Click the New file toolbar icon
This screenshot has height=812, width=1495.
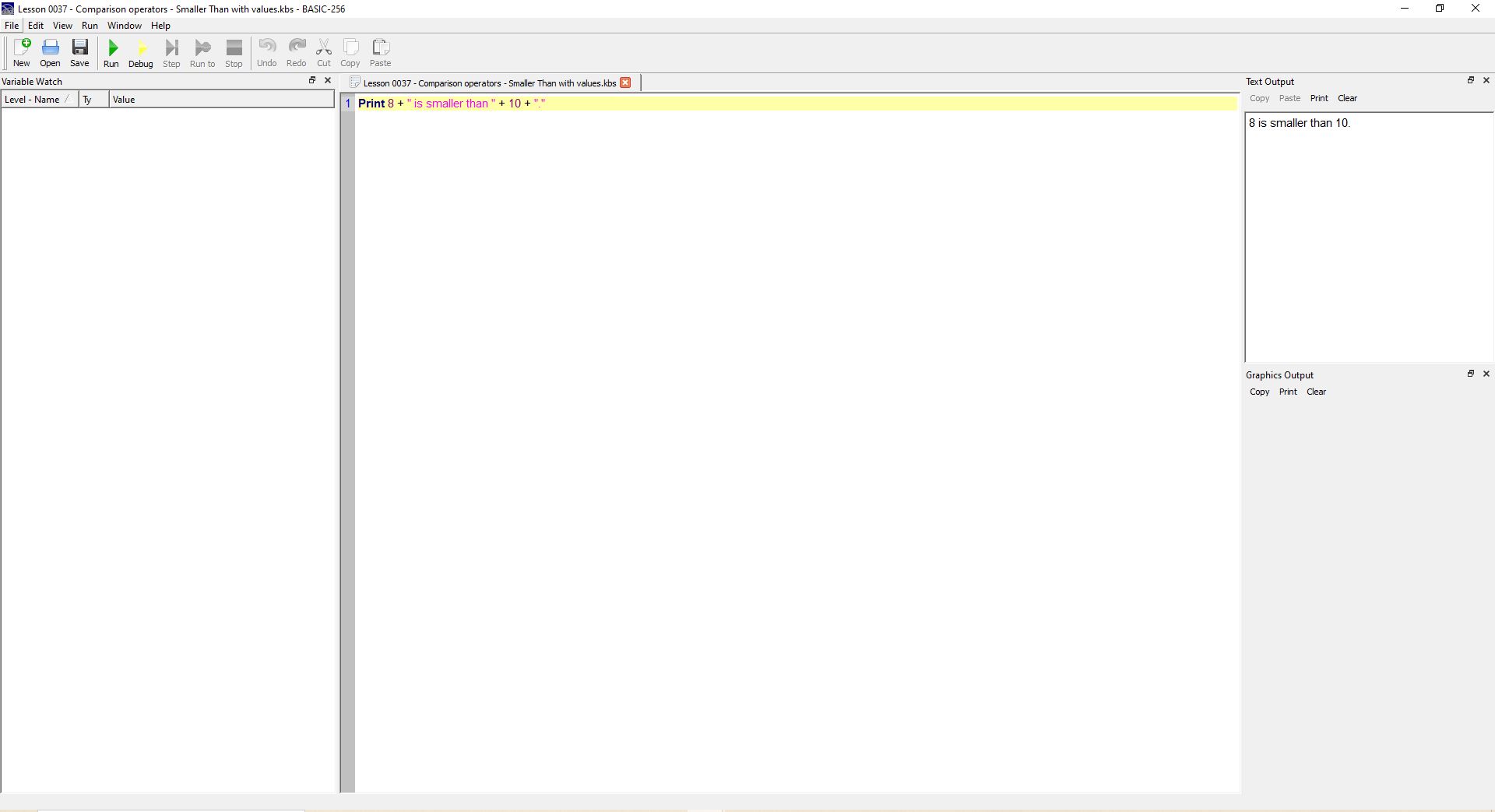[22, 53]
